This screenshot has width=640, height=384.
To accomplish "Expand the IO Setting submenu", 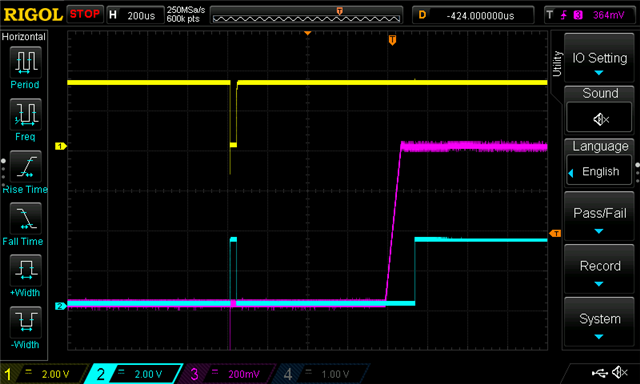I will [x=599, y=58].
